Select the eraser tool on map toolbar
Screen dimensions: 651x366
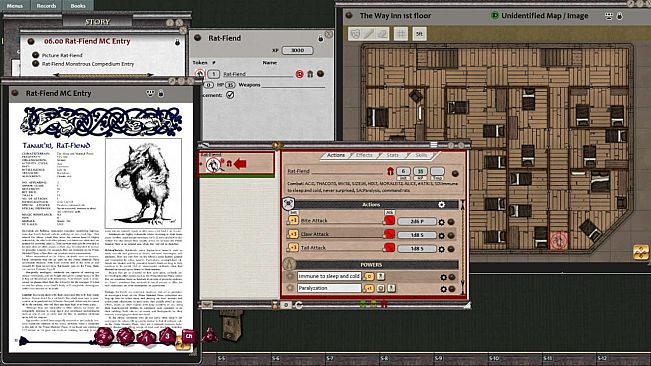(382, 34)
